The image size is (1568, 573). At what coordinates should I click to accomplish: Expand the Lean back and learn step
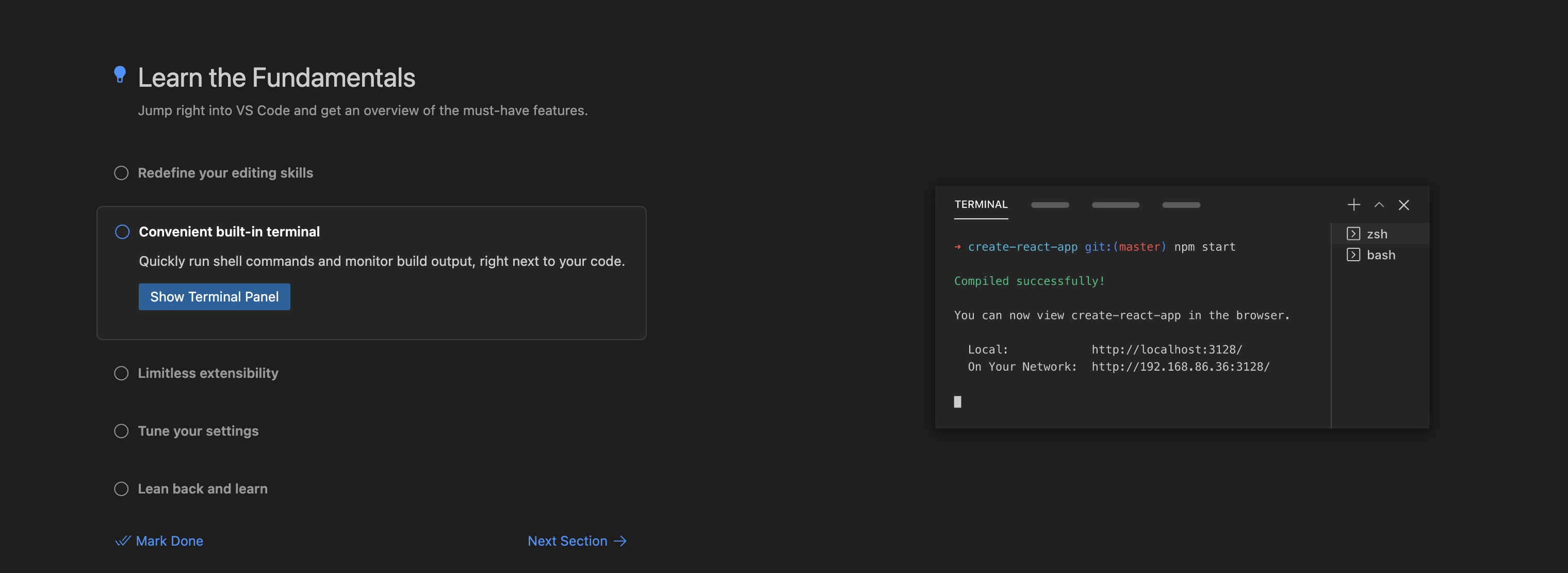[202, 488]
